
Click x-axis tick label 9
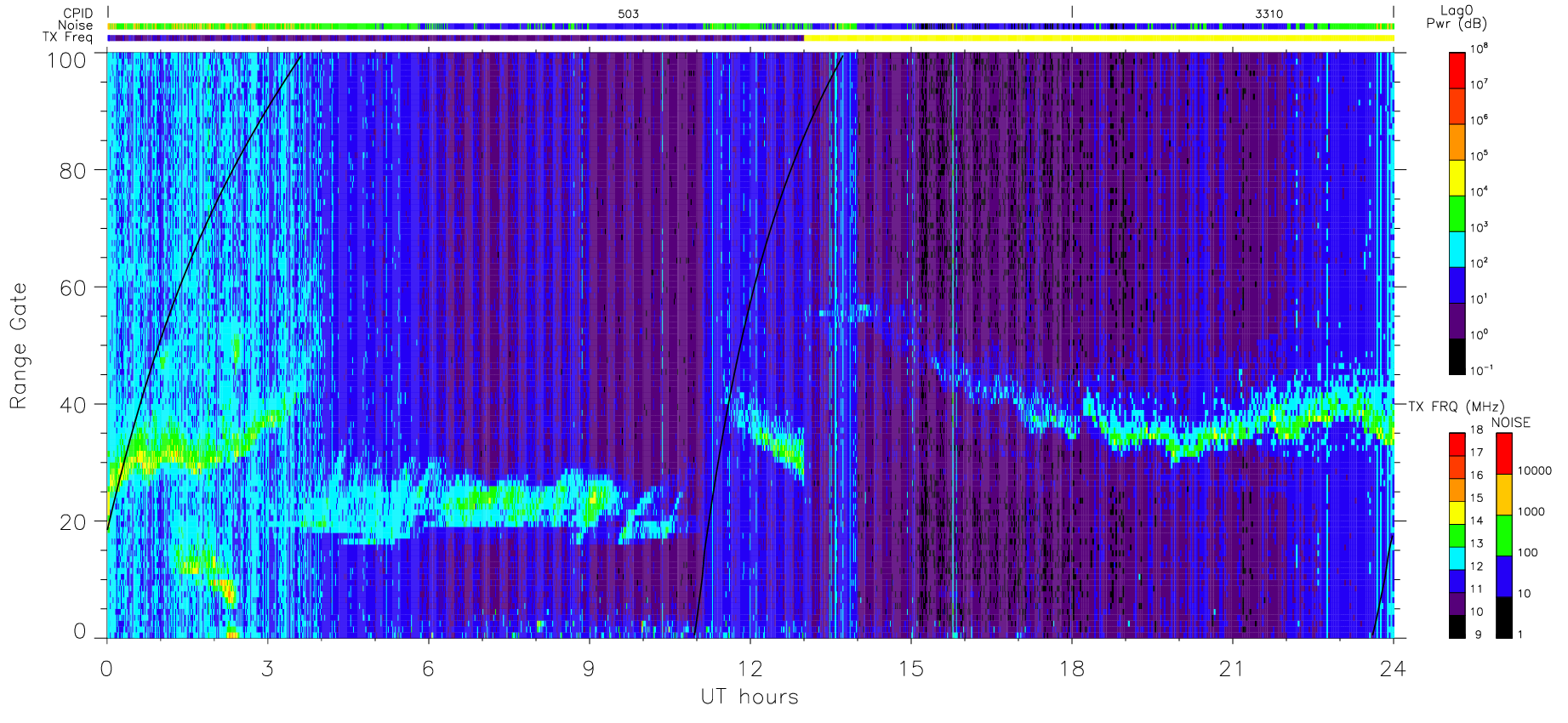[x=589, y=669]
